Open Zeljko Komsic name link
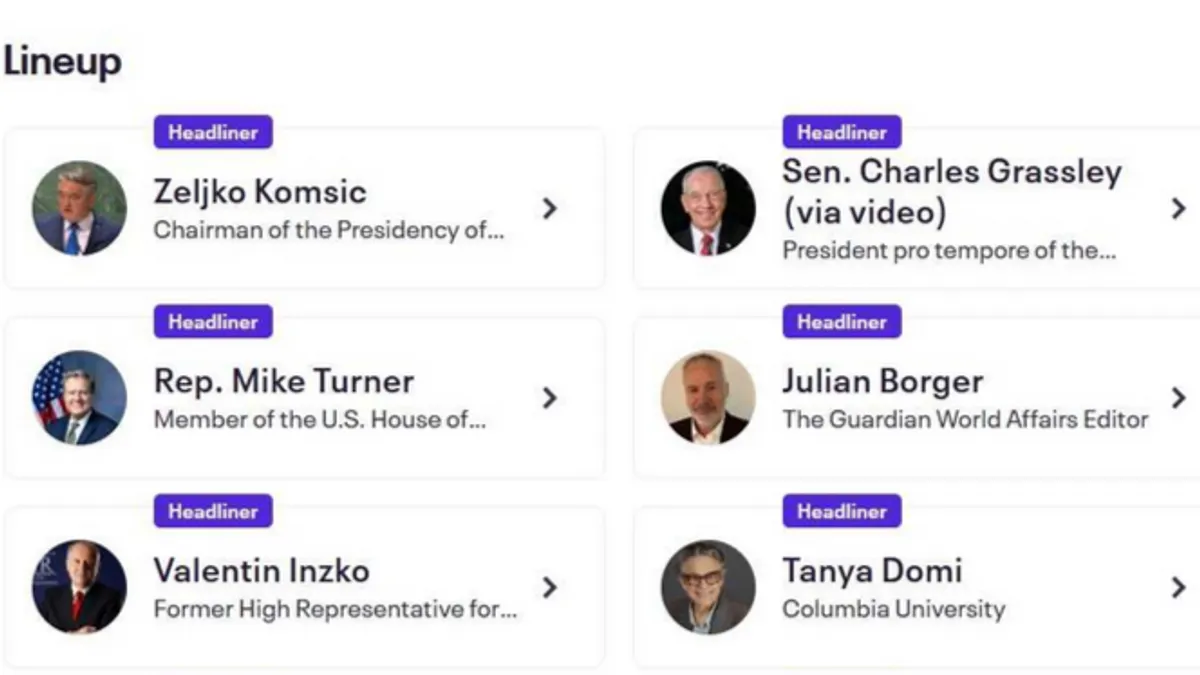This screenshot has height=675, width=1200. click(260, 191)
